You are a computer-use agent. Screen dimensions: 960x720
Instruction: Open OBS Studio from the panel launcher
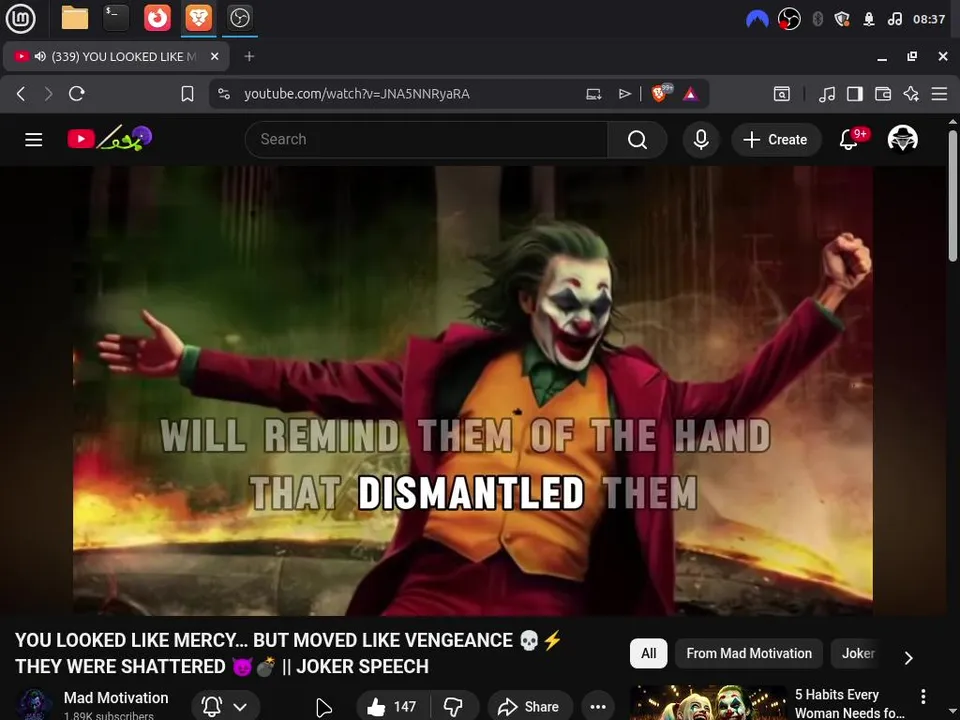point(239,18)
